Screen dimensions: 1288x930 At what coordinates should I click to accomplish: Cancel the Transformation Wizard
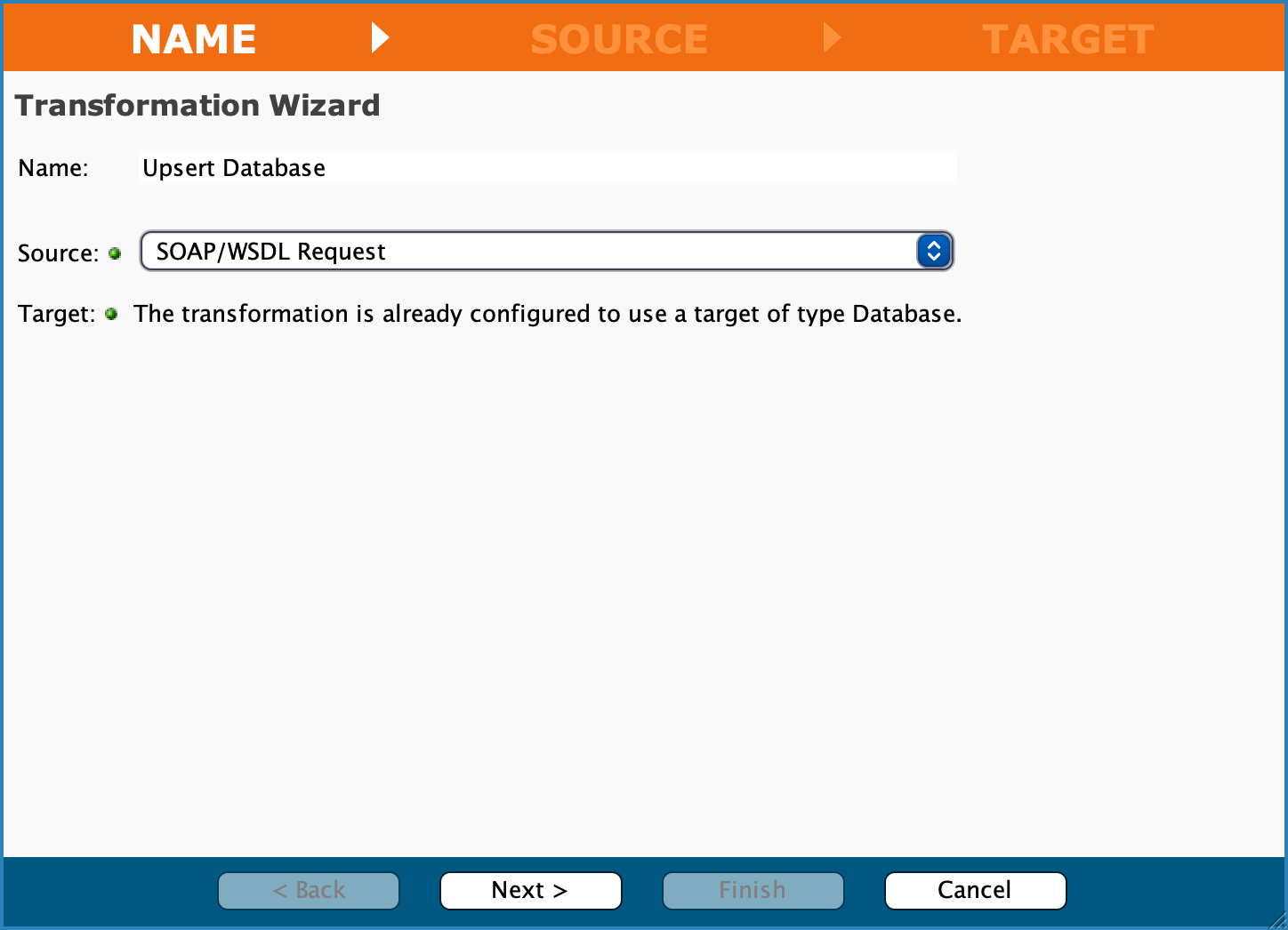click(x=975, y=890)
